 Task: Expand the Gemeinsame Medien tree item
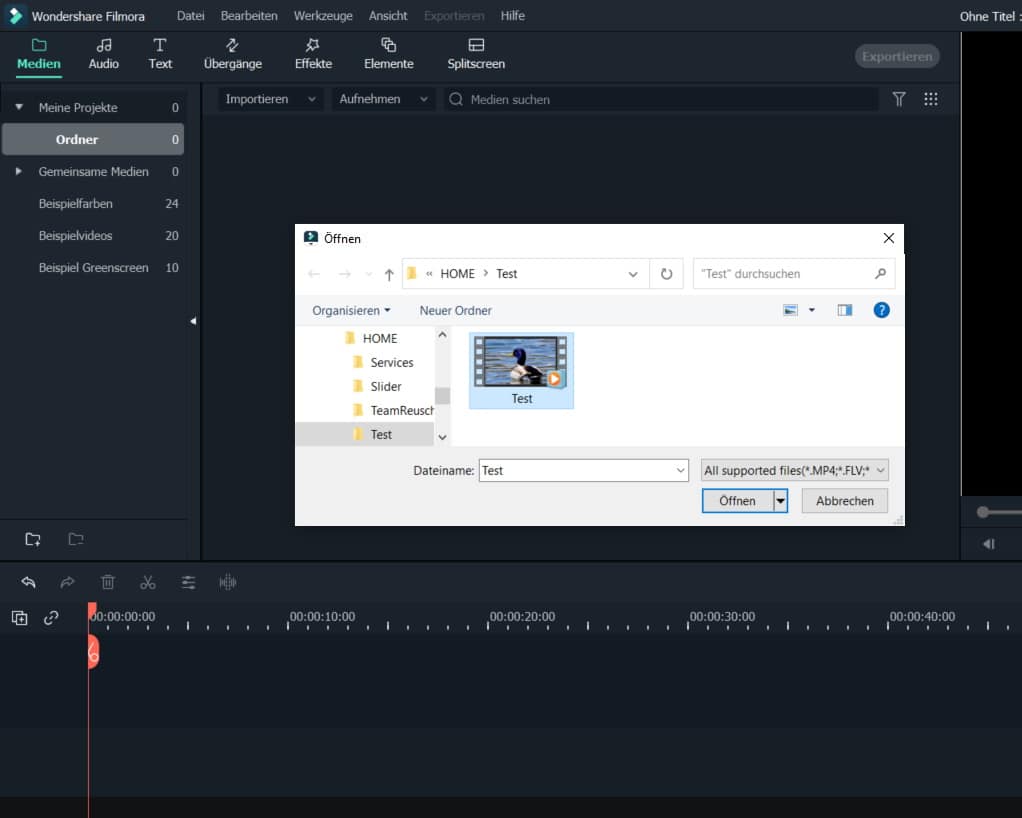point(19,172)
